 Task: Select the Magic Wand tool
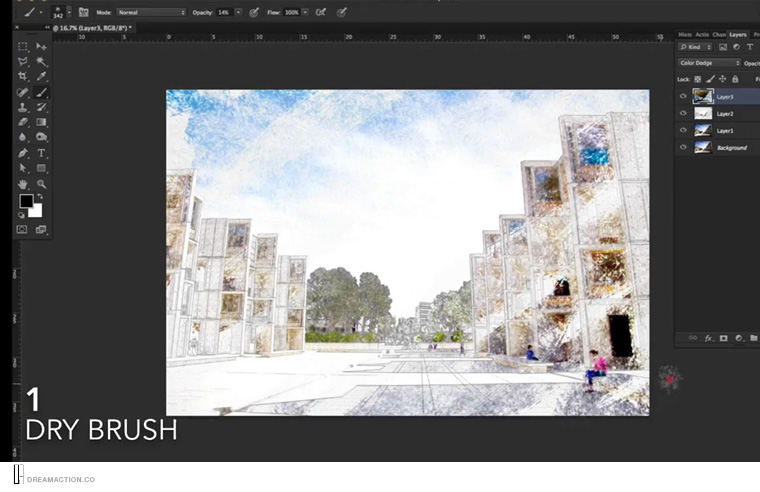point(42,62)
